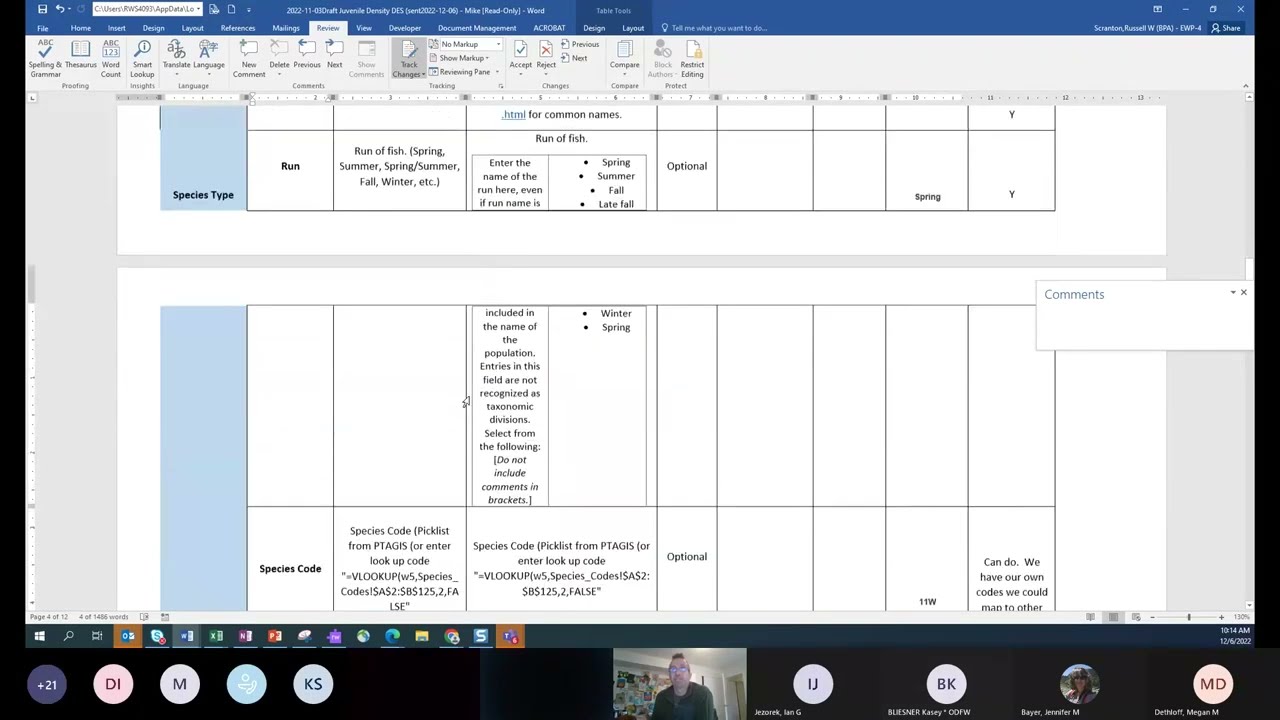
Task: Expand the No Markup display dropdown
Action: coord(465,44)
